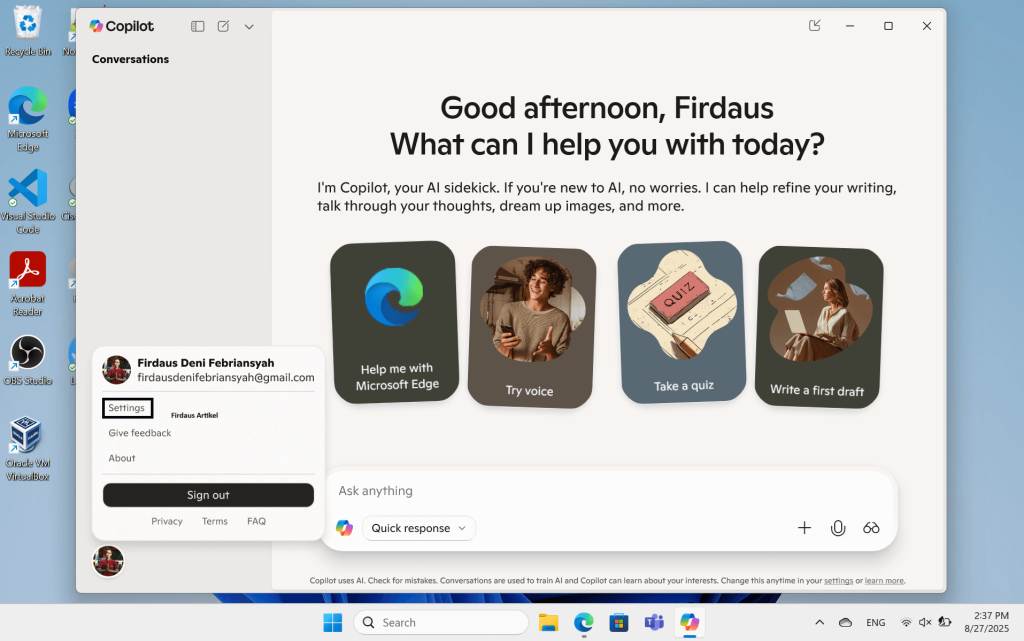
Task: Click email firdausdenifebriansyah@gmail.com
Action: tap(226, 377)
